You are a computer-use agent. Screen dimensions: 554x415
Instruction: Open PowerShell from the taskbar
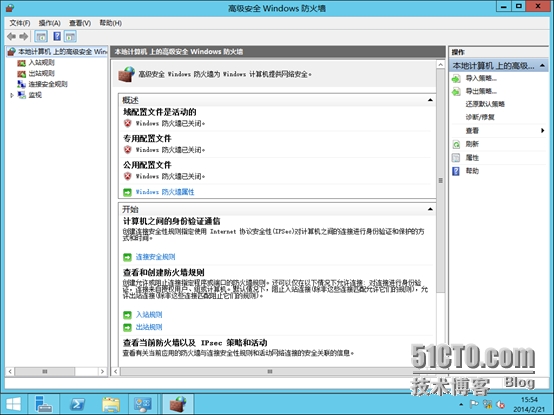[77, 404]
